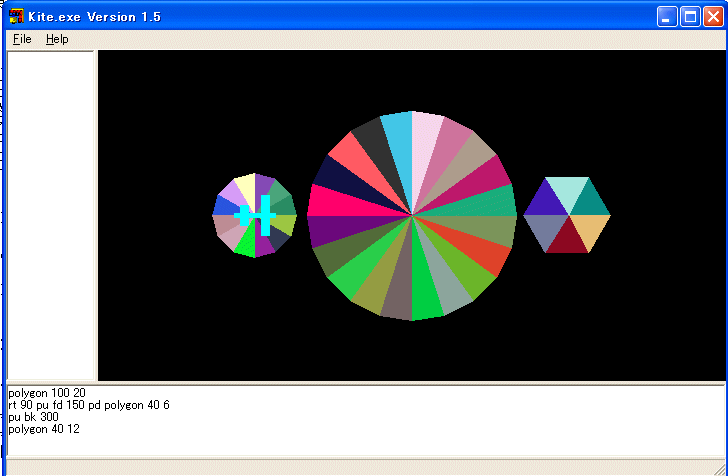Click the 'rt 90 pu fd 150 pd polygon 40 6' line
This screenshot has width=728, height=476.
[89, 405]
